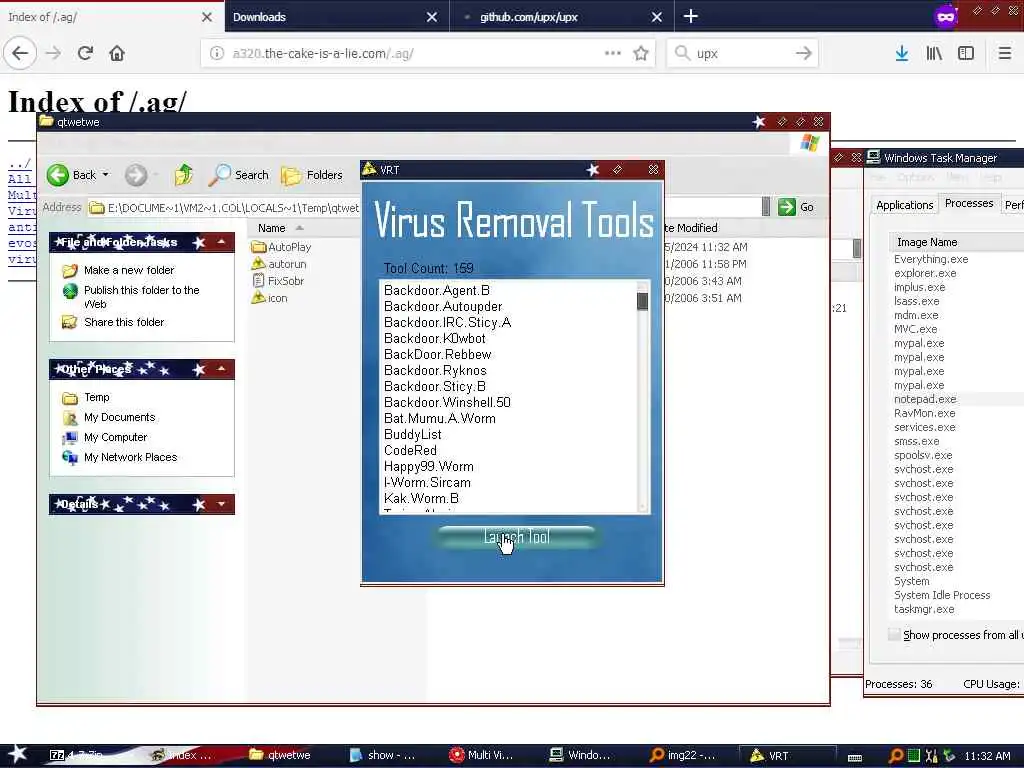This screenshot has height=768, width=1024.
Task: Click the Up folder icon in Explorer
Action: click(x=184, y=174)
